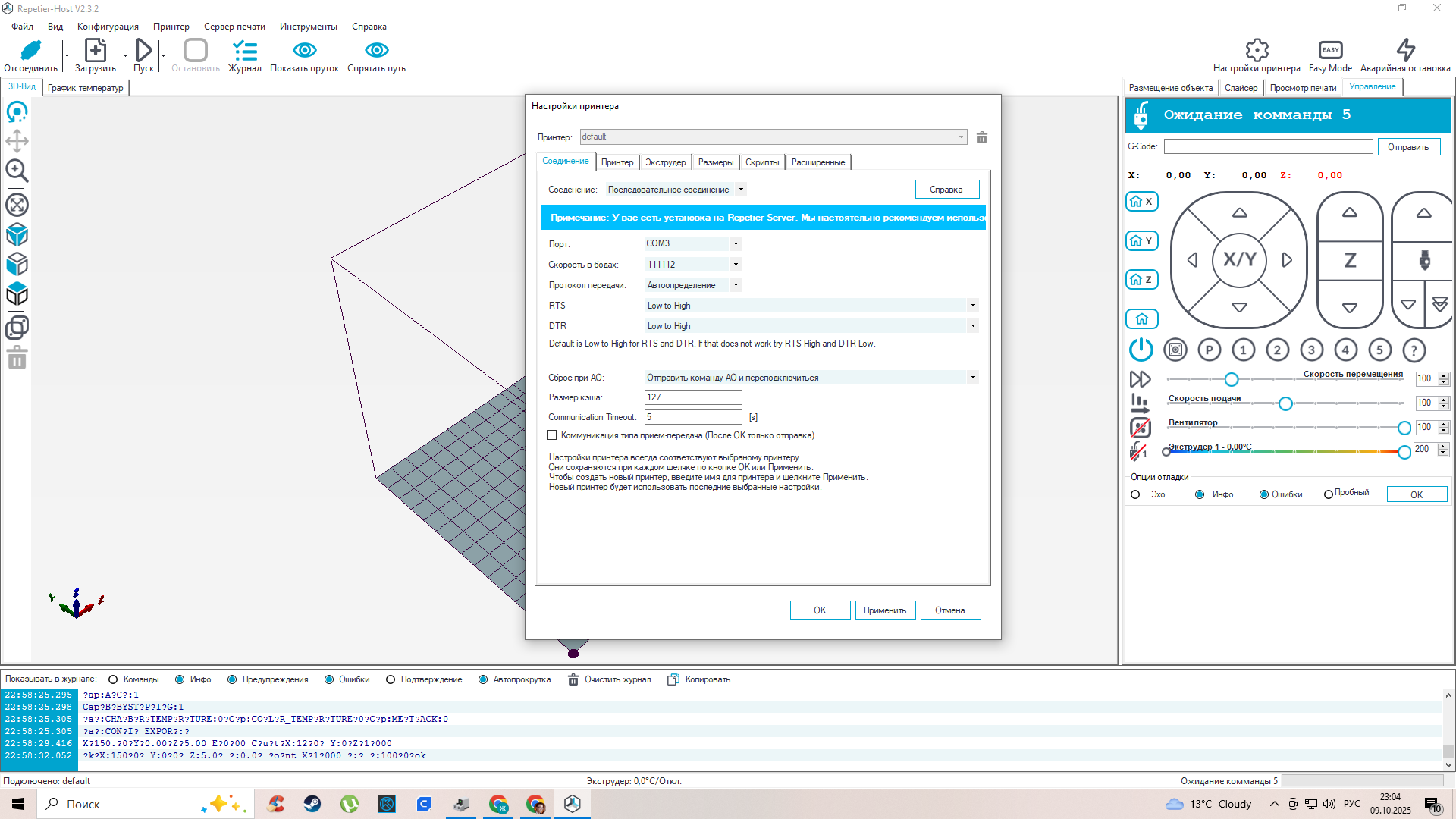
Task: Click the Show Filament eye icon
Action: (304, 50)
